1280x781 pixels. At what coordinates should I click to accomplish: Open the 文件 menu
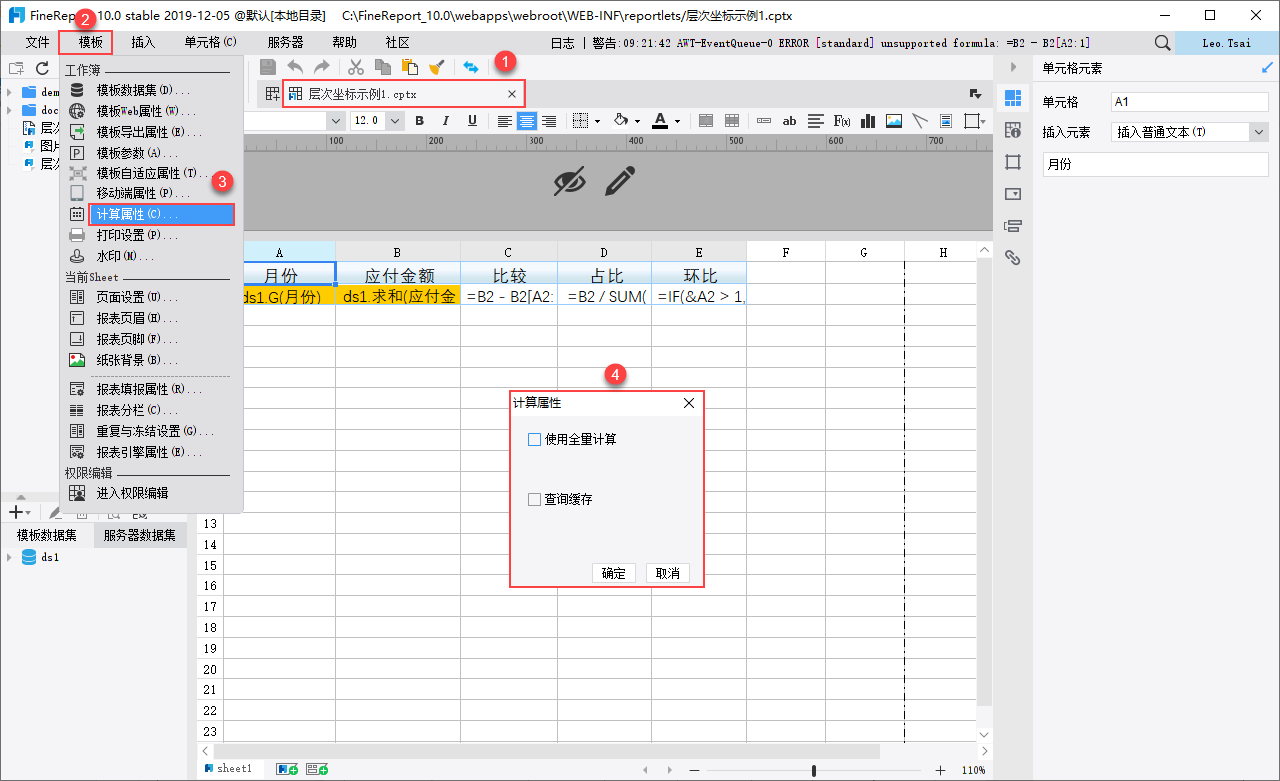[38, 43]
